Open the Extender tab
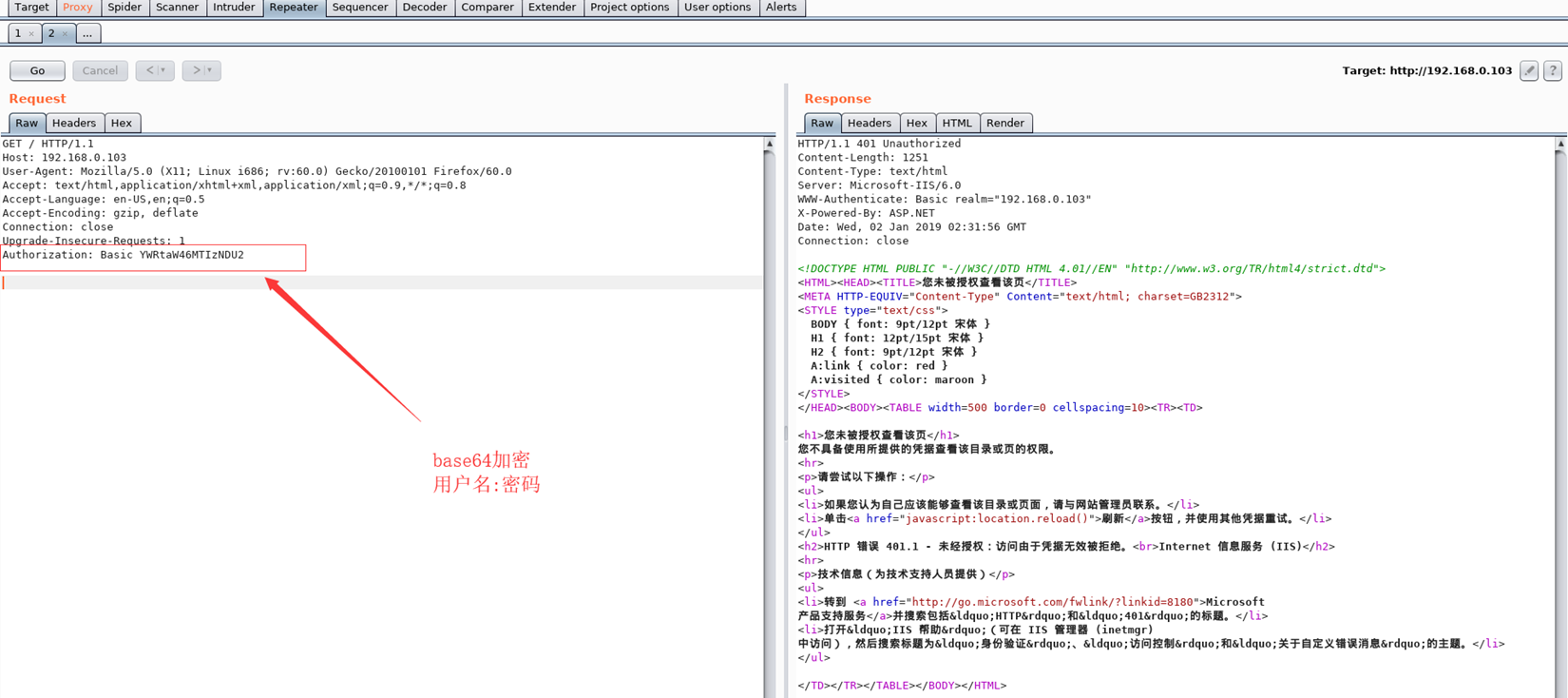 (x=552, y=8)
